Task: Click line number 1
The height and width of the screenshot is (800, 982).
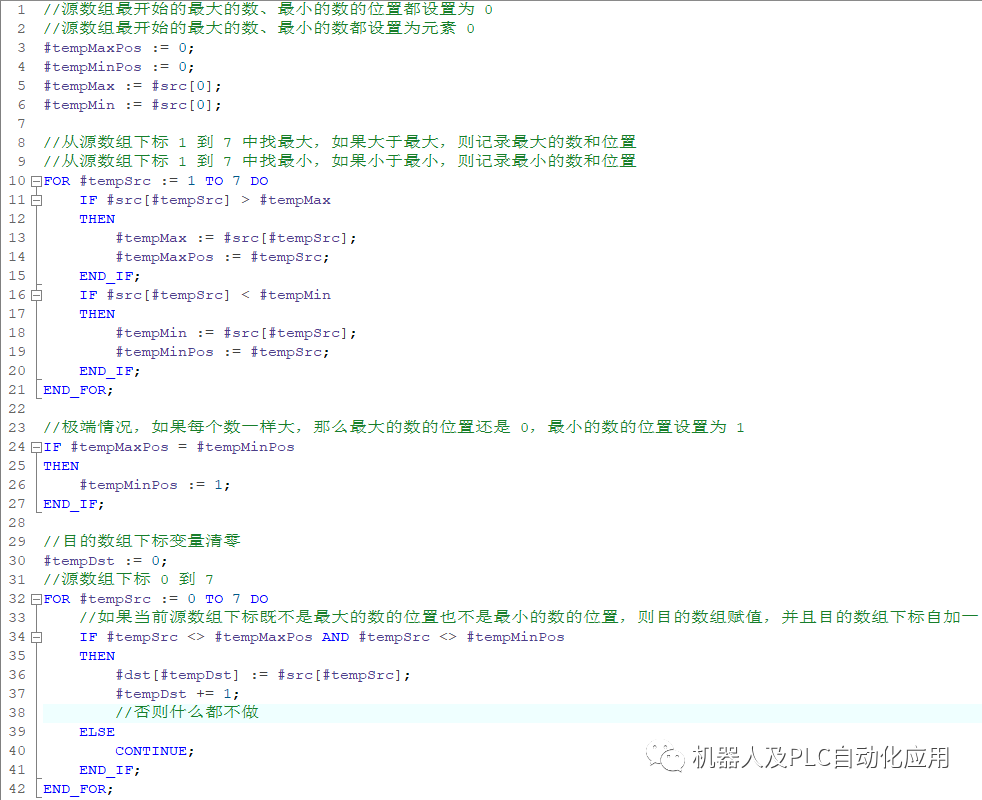Action: pos(20,9)
